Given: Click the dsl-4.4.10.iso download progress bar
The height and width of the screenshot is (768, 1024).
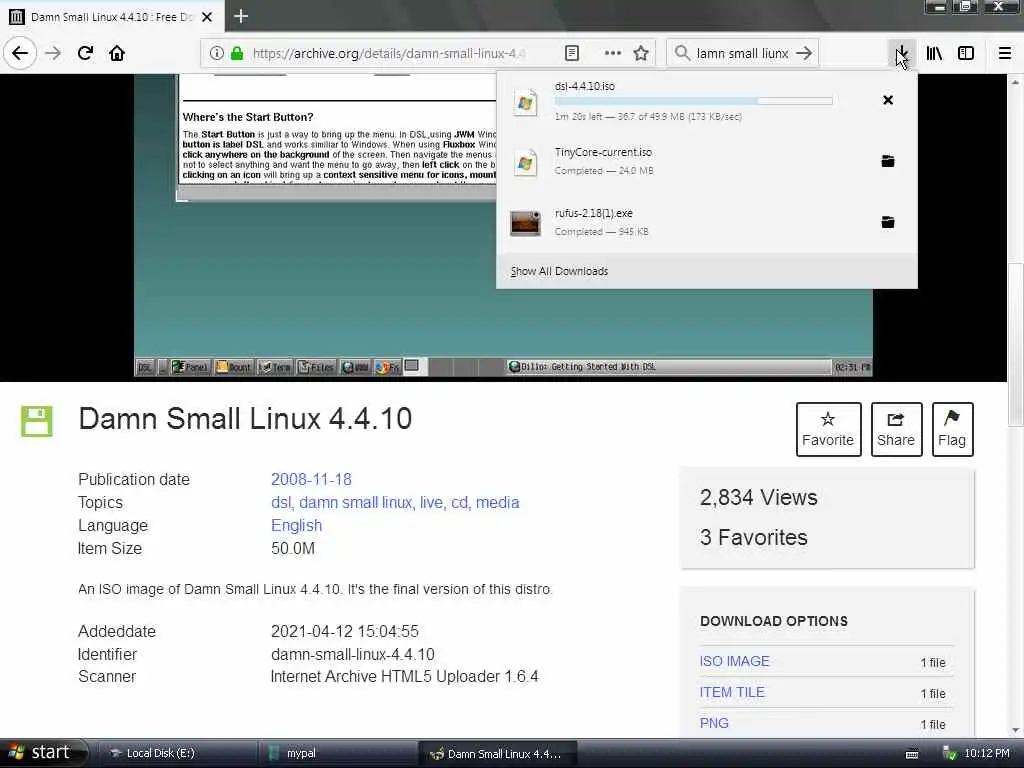Looking at the screenshot, I should point(694,101).
